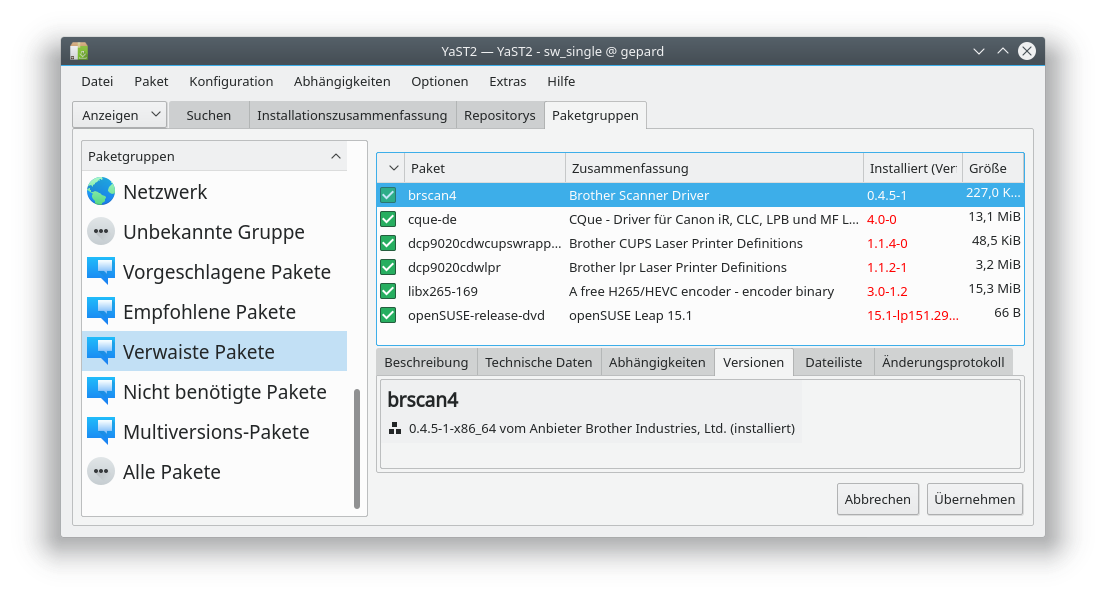Image resolution: width=1106 pixels, height=598 pixels.
Task: Select the libx265-169 package name
Action: 442,291
